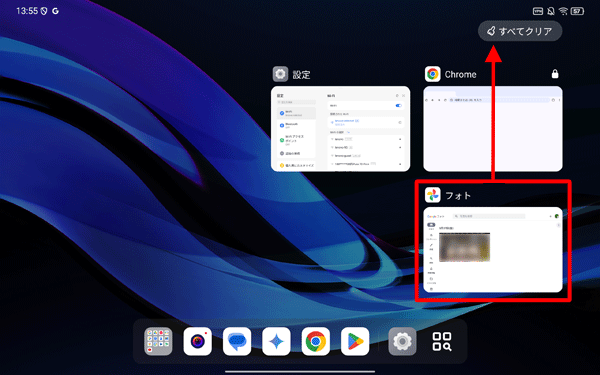Toggle the lock icon on Chrome card
Image resolution: width=600 pixels, height=375 pixels.
(555, 74)
